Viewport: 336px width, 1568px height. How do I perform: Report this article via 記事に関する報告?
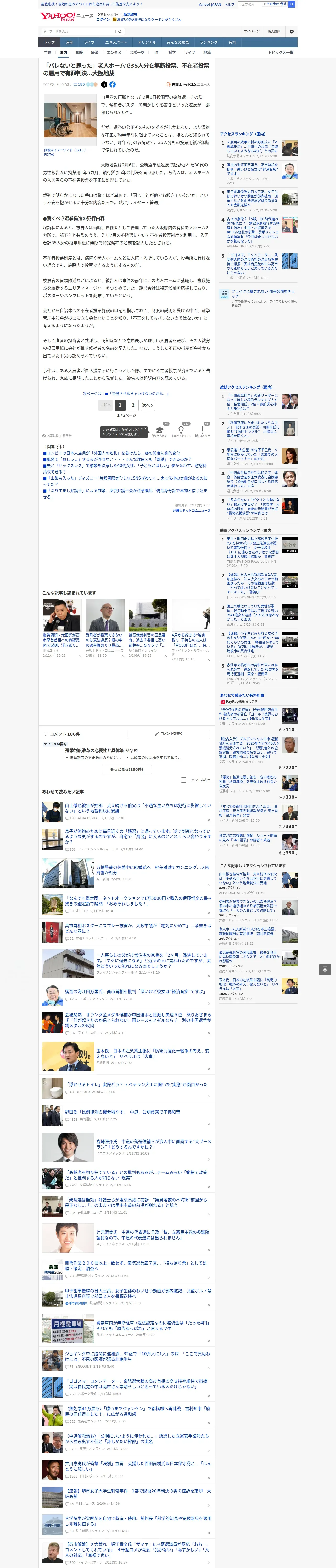point(57,436)
